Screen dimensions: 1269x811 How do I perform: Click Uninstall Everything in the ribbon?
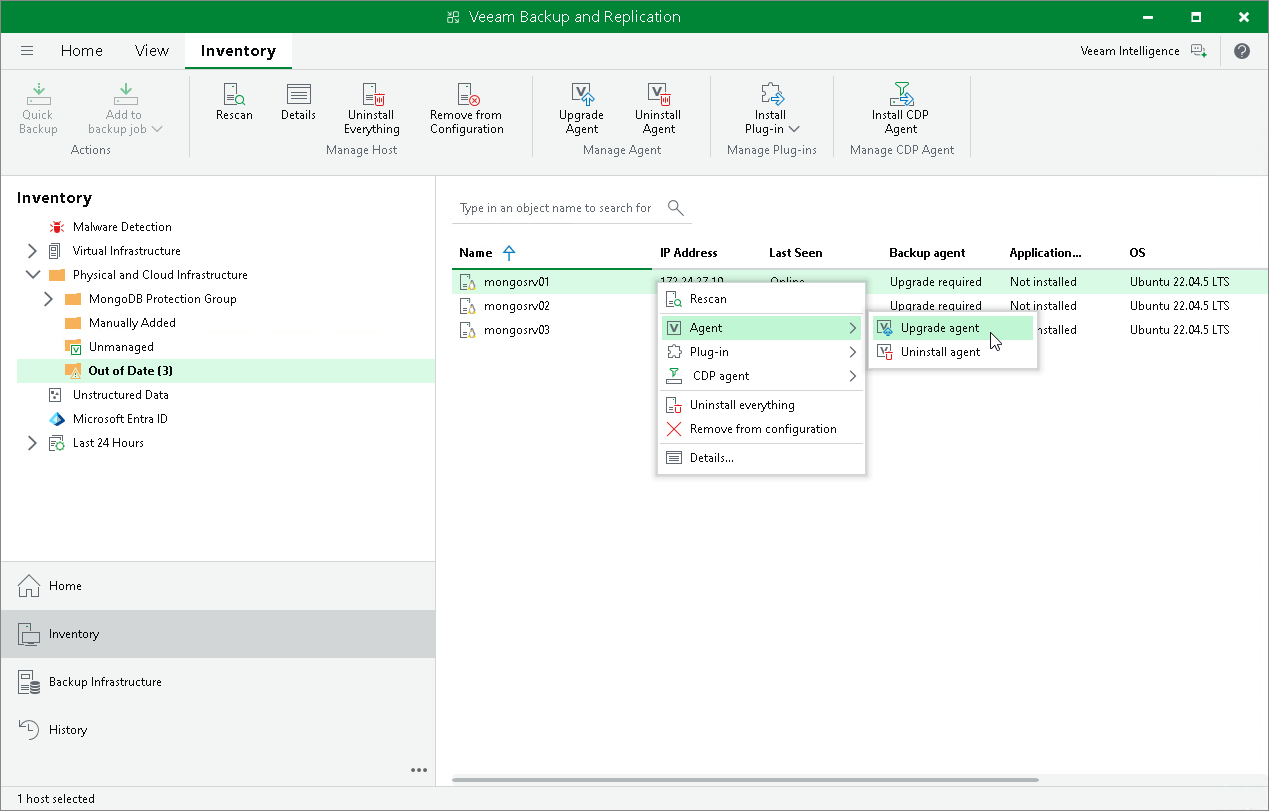[x=372, y=109]
